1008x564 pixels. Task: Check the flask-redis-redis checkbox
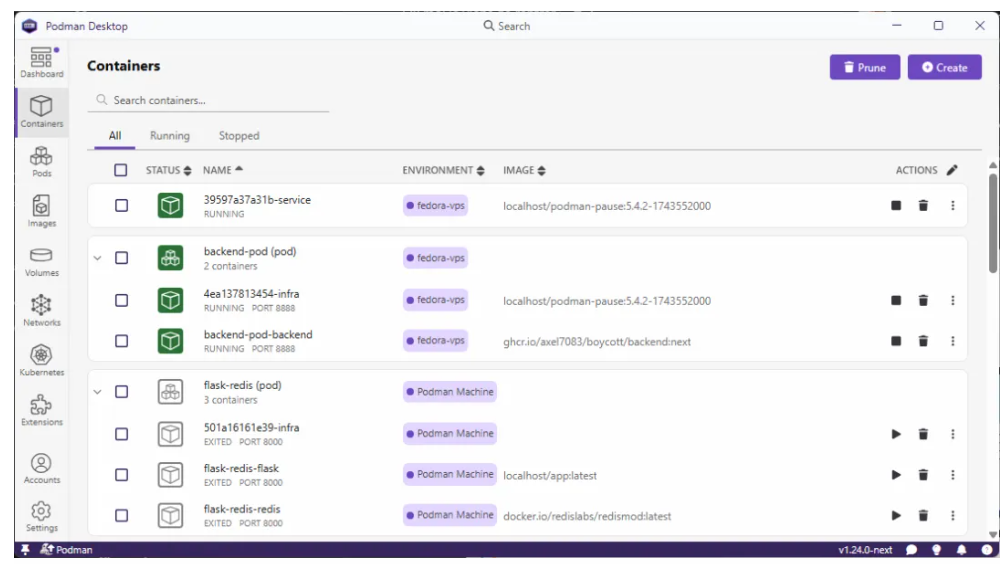(x=121, y=515)
